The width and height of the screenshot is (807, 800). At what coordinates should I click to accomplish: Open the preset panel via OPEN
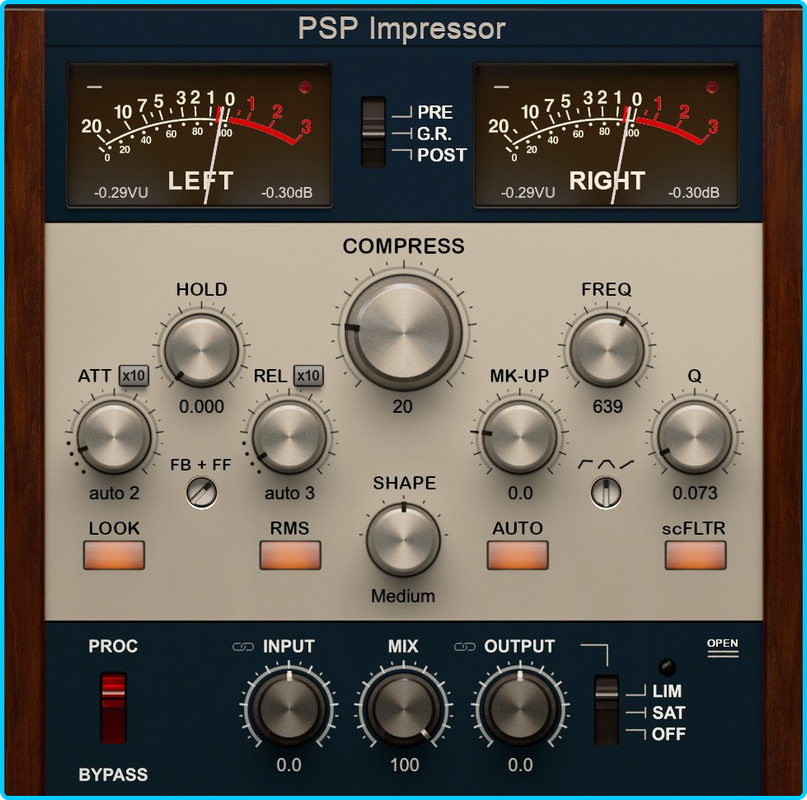723,647
